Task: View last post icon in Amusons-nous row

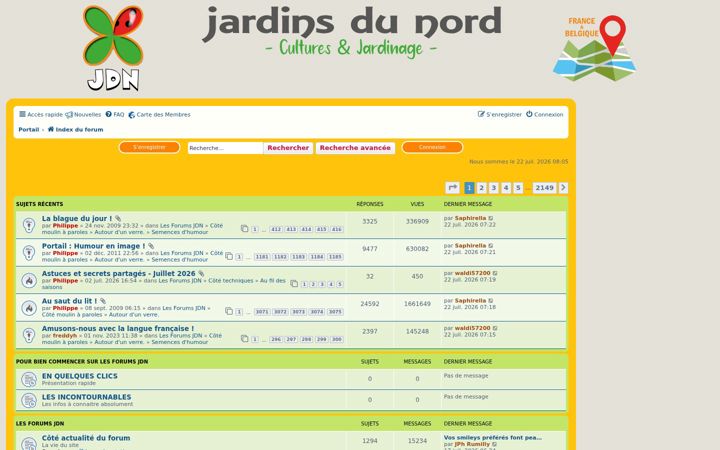Action: pos(495,328)
